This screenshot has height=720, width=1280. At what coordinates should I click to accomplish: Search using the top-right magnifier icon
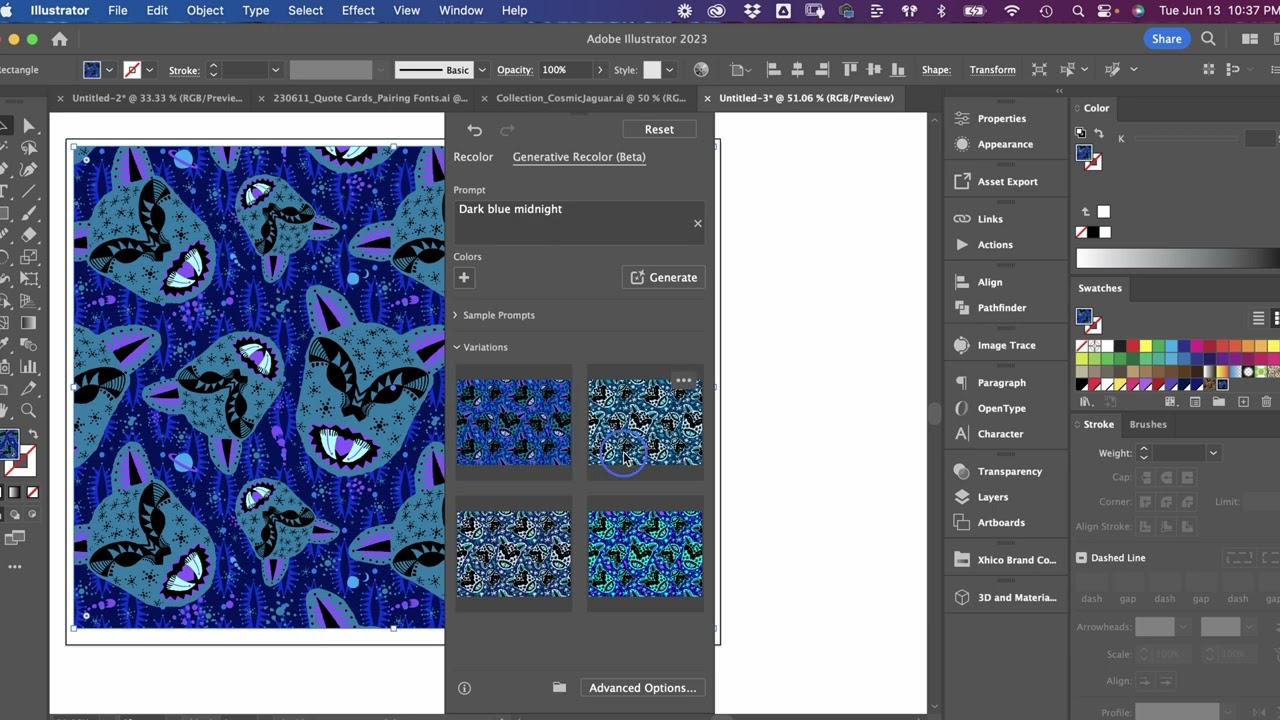[1208, 39]
